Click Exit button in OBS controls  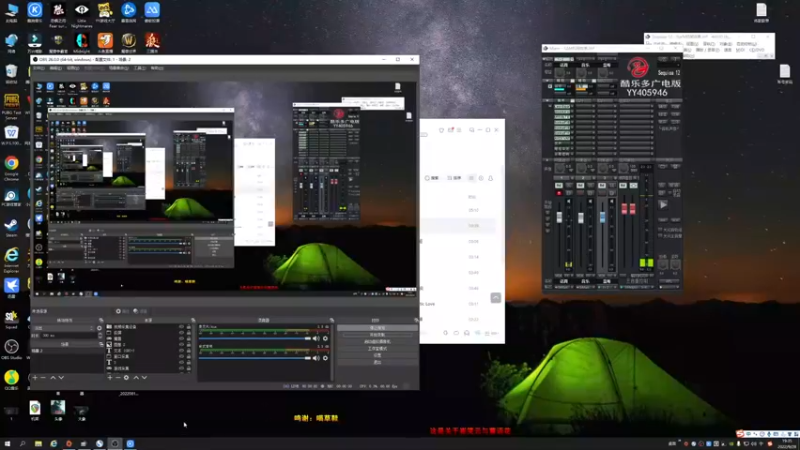(x=378, y=362)
